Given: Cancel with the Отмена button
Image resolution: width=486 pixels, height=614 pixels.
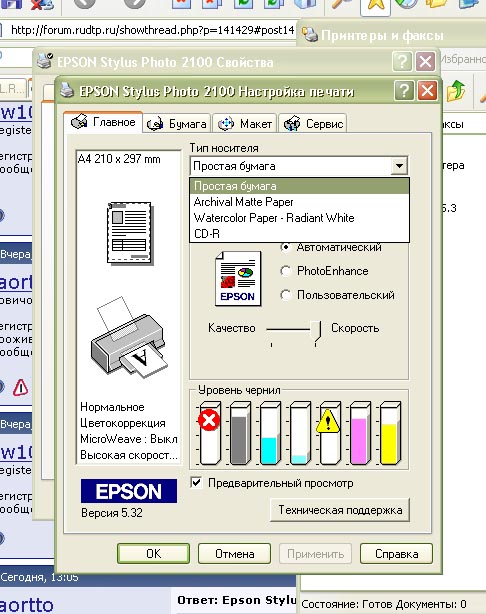Looking at the screenshot, I should point(235,553).
